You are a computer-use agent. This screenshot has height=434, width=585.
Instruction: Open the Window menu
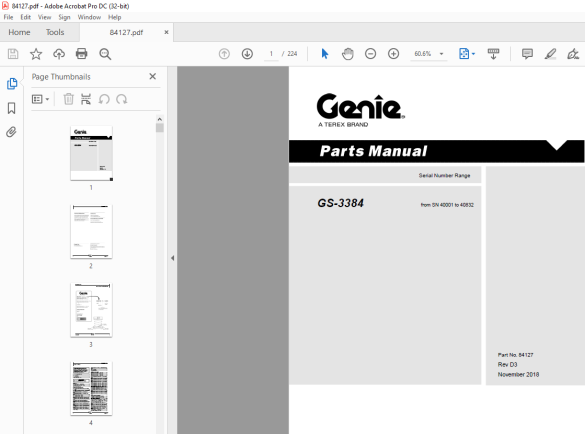coord(89,17)
